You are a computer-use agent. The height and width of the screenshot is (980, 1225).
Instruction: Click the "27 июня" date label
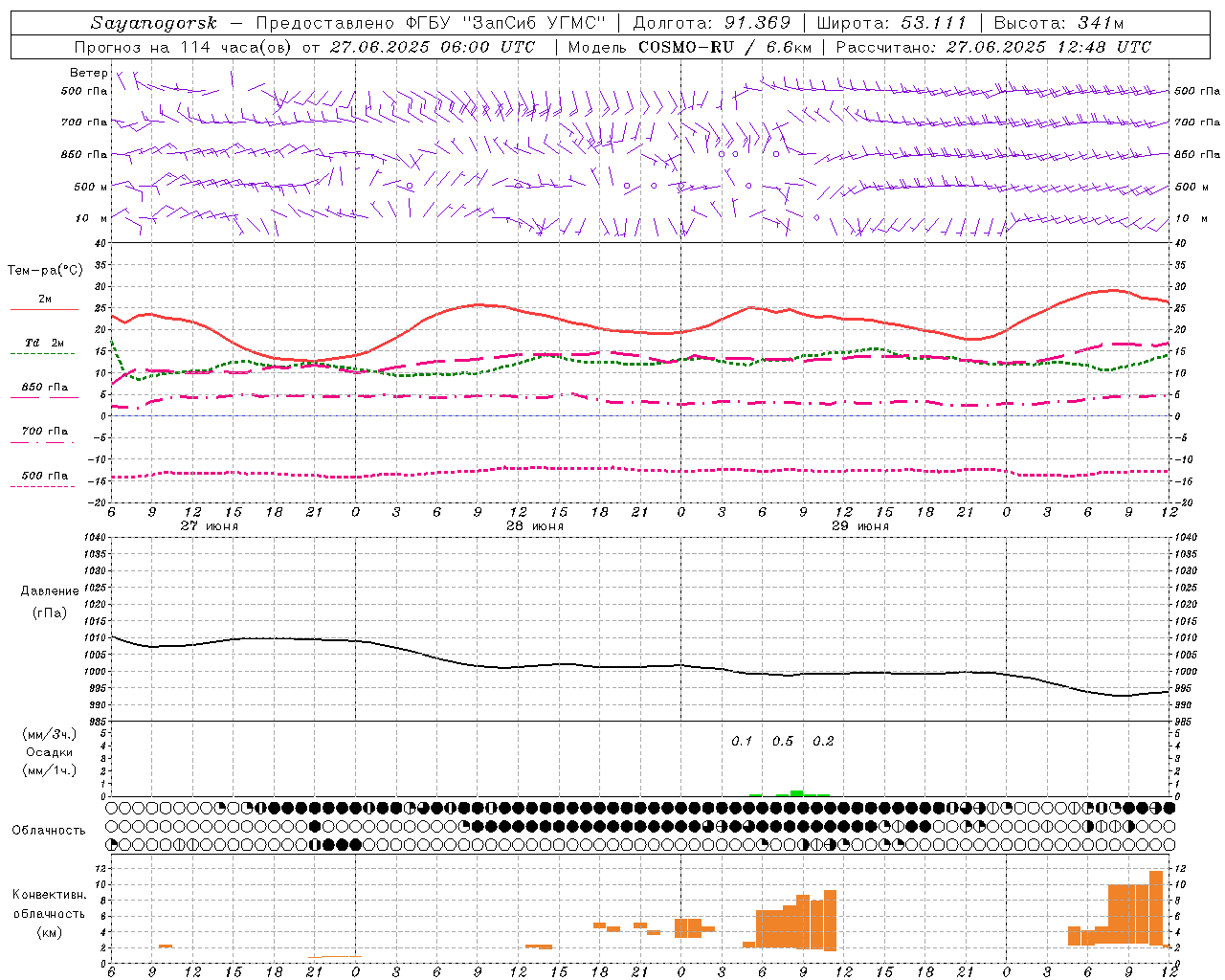coord(210,526)
